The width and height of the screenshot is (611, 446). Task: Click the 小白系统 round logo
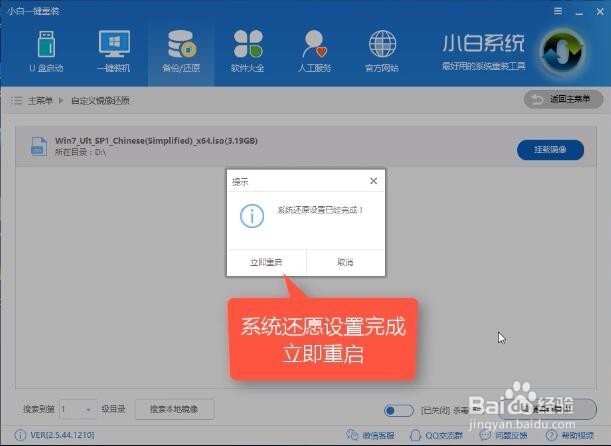pos(563,51)
